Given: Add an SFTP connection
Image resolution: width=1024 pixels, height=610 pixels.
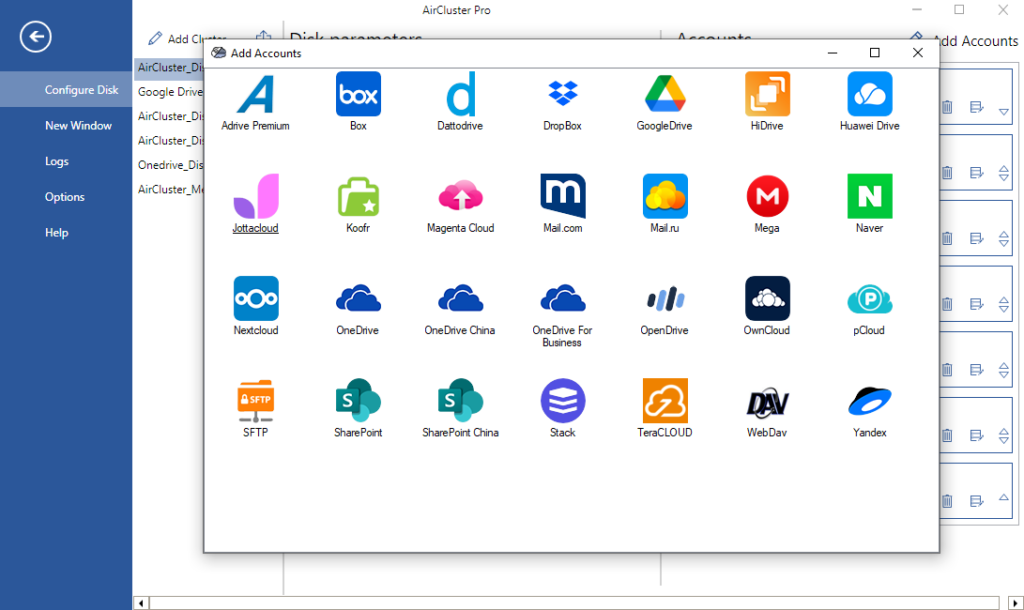Looking at the screenshot, I should (255, 401).
